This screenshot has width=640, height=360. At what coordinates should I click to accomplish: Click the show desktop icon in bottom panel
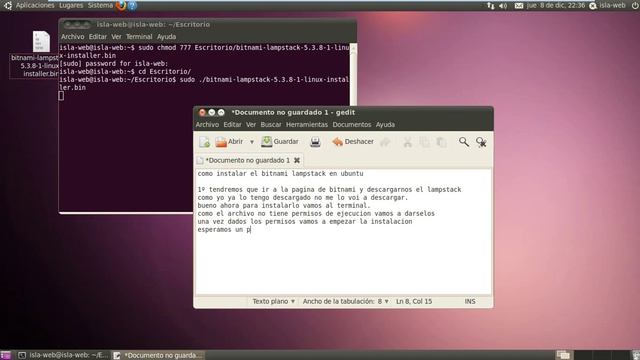click(x=5, y=355)
